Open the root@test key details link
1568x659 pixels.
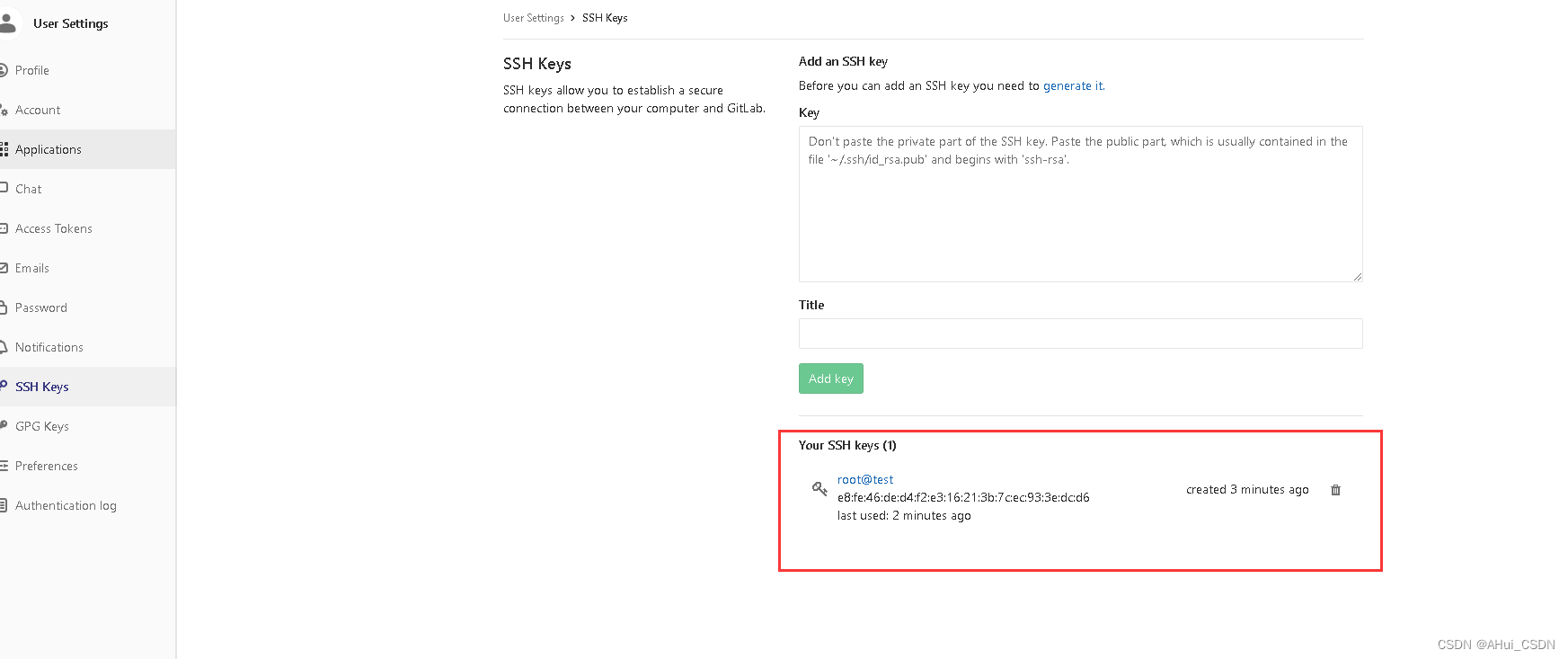point(865,480)
